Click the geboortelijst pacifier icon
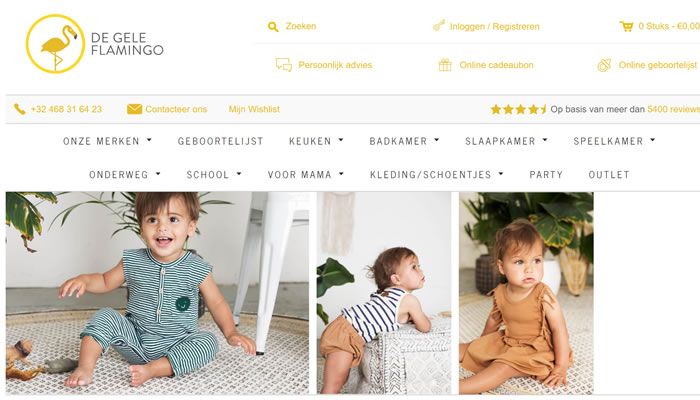Screen dimensions: 700x400 tap(604, 65)
